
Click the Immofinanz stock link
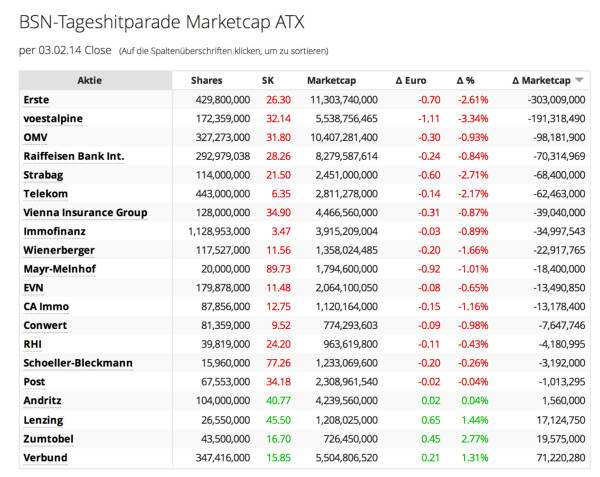[x=55, y=231]
